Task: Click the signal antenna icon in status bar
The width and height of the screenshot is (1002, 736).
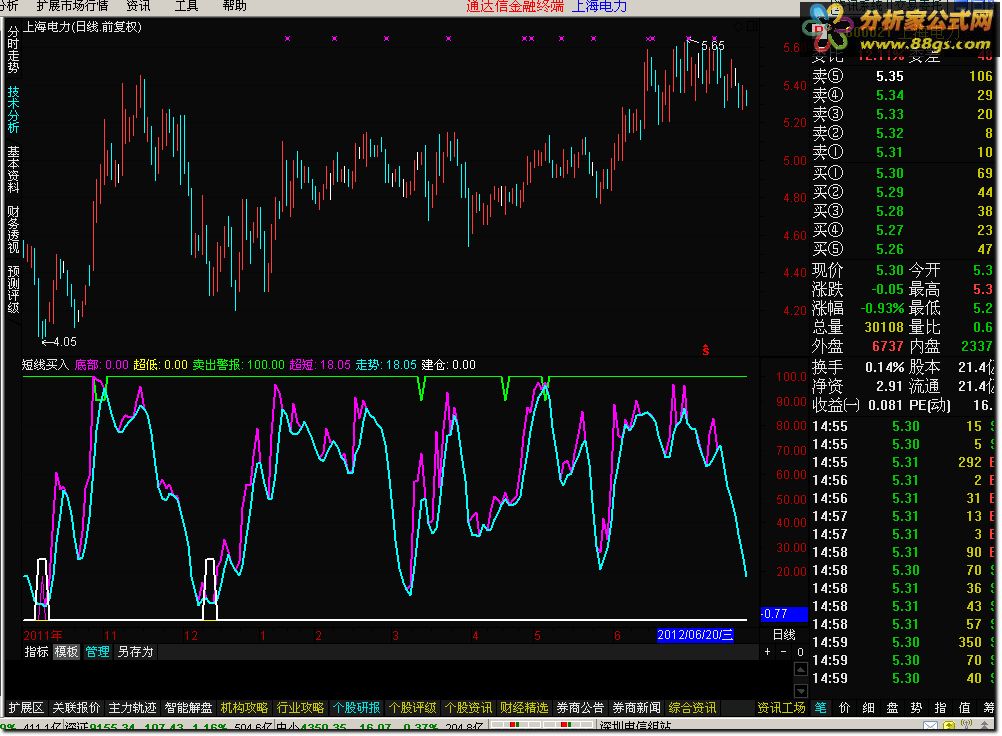Action: tap(967, 726)
